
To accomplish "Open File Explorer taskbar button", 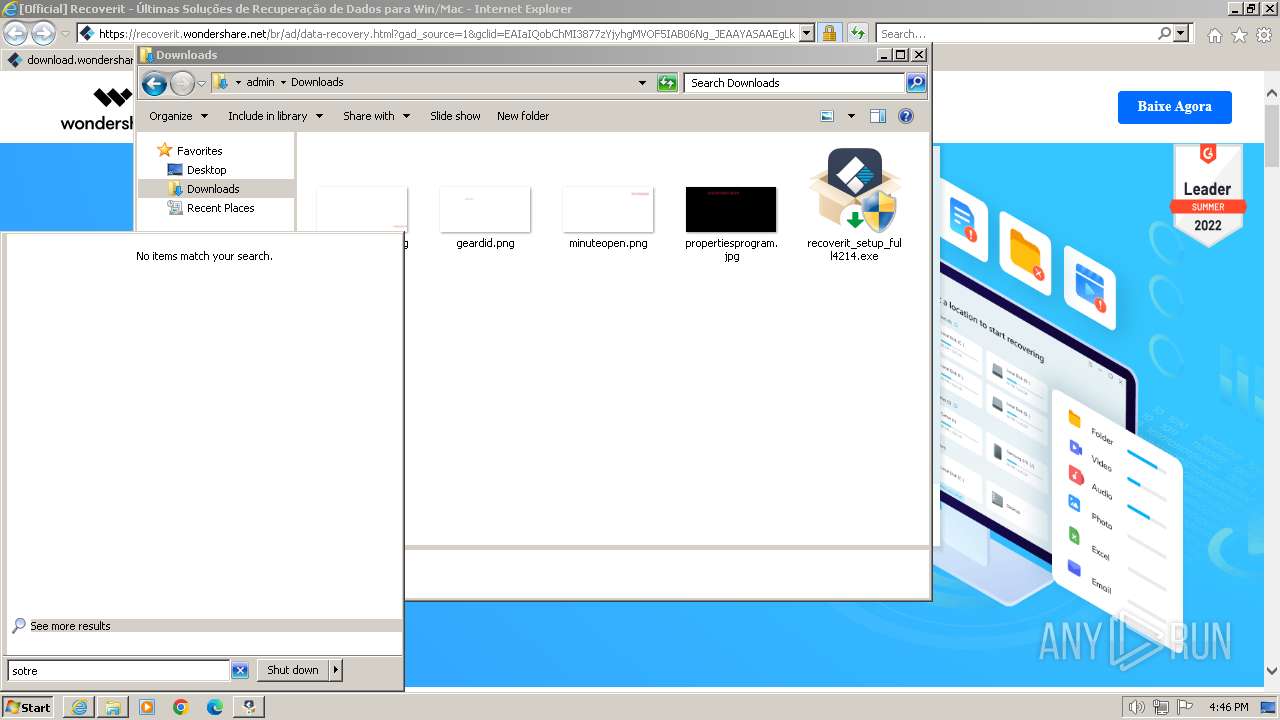I will pos(113,707).
